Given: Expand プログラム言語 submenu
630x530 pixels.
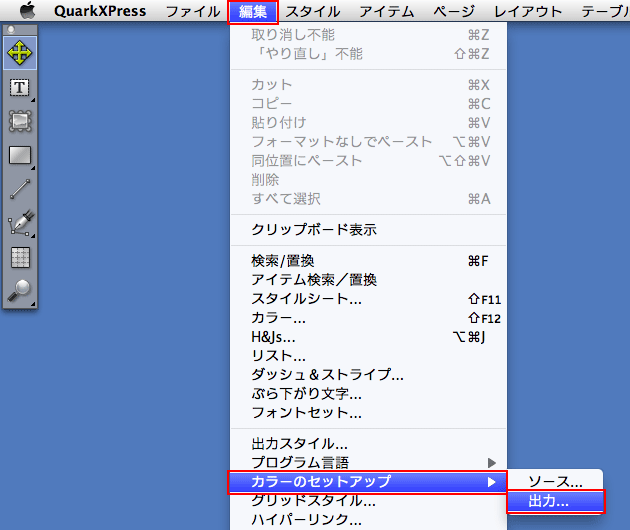Looking at the screenshot, I should 368,462.
